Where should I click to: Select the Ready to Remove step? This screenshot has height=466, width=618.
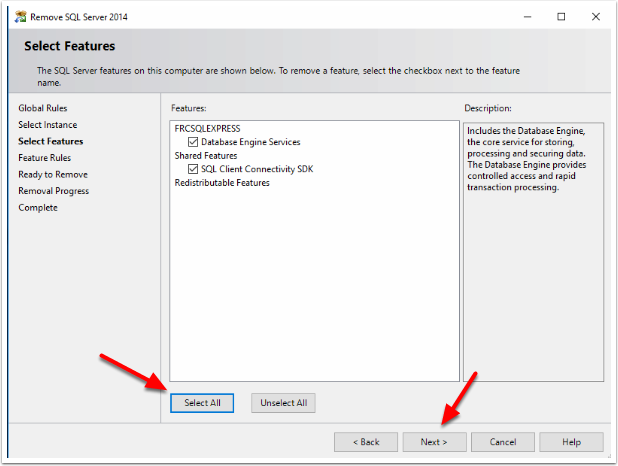pos(53,174)
